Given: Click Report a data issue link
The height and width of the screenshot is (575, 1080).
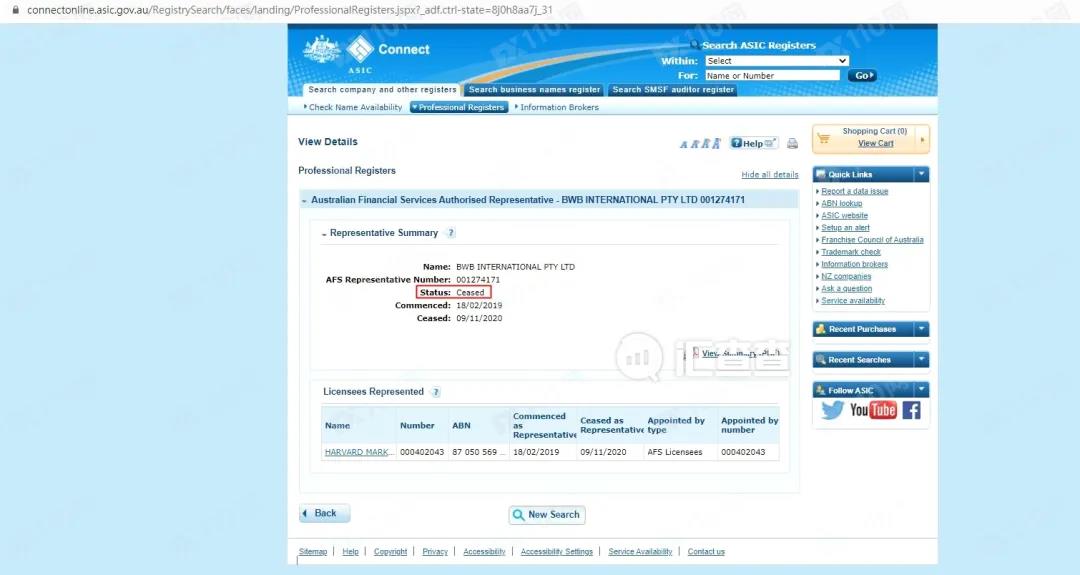Looking at the screenshot, I should [x=854, y=191].
